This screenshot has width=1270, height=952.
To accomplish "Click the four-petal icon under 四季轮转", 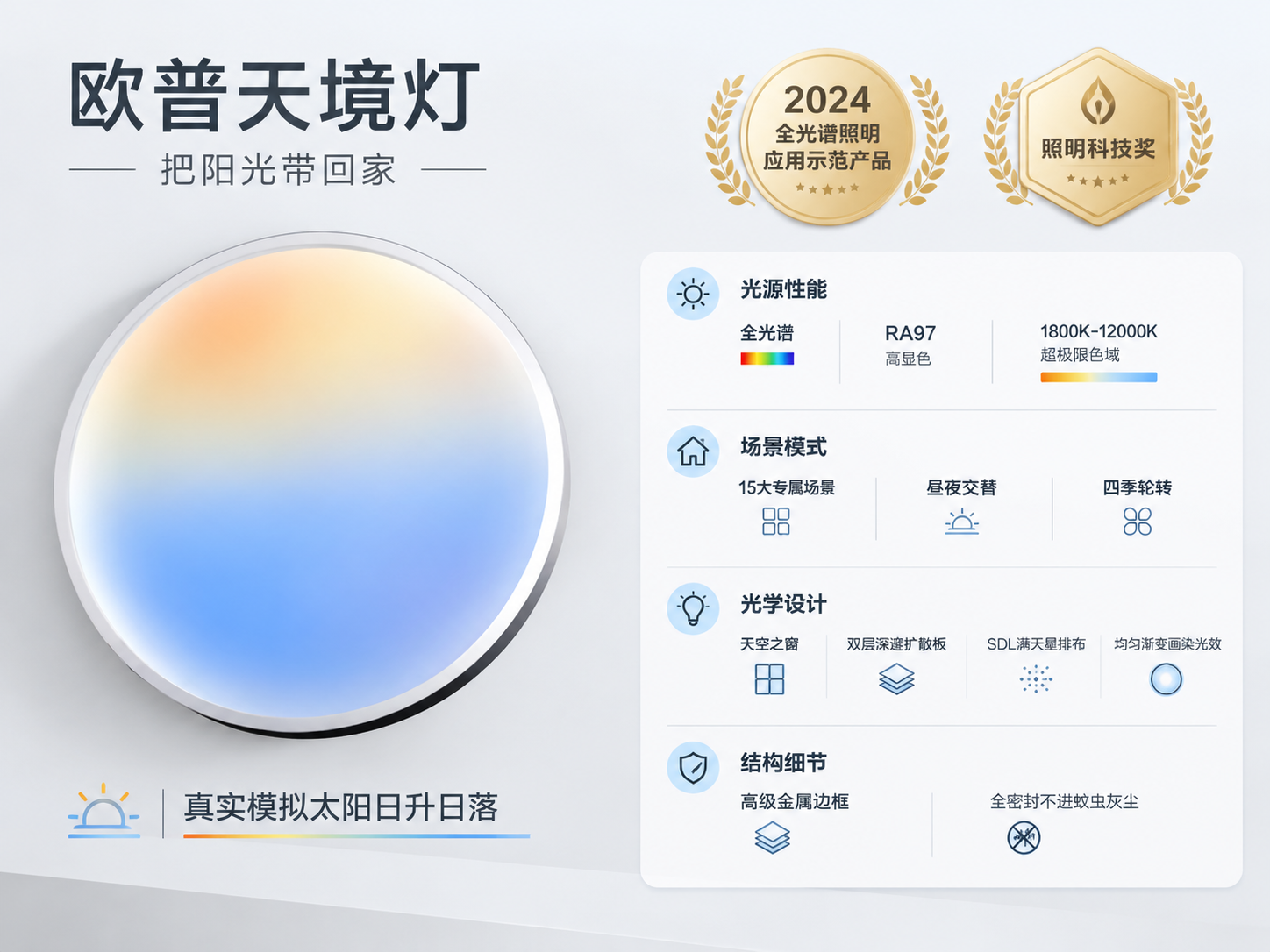I will point(1138,522).
